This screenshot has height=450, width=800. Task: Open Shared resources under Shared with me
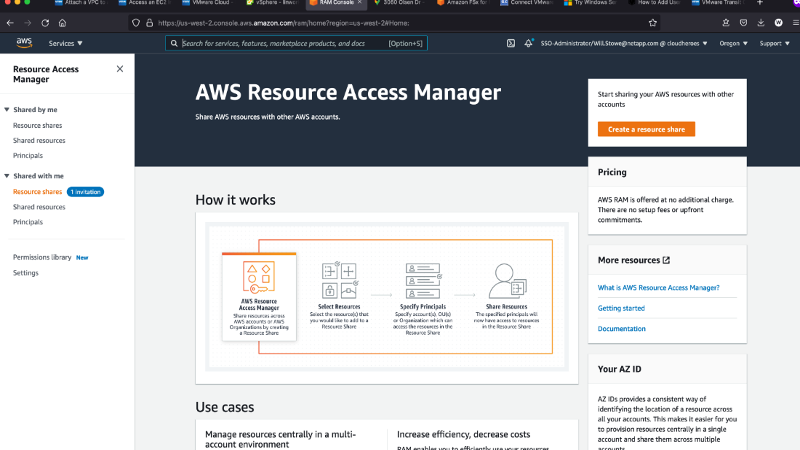click(x=39, y=207)
